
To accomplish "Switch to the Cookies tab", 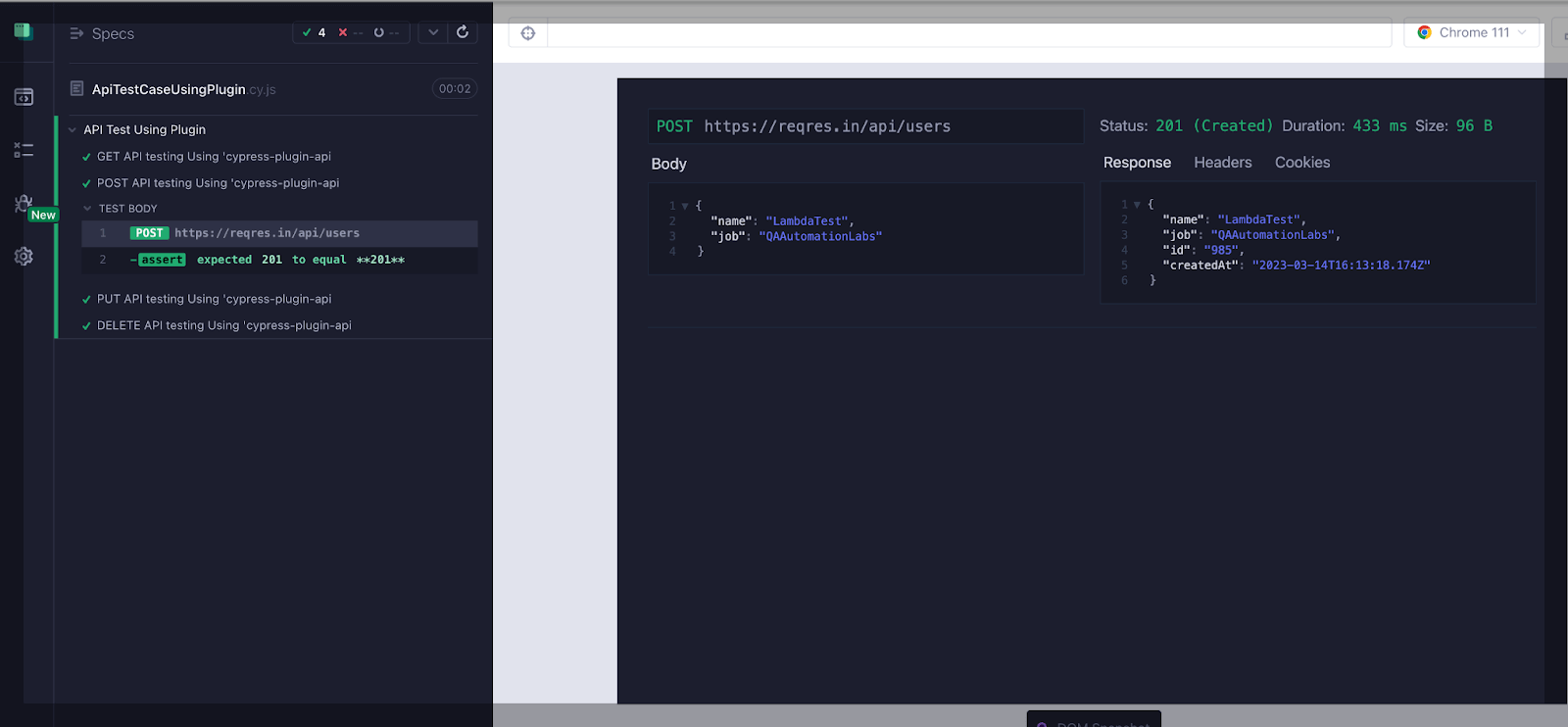I will (1301, 163).
